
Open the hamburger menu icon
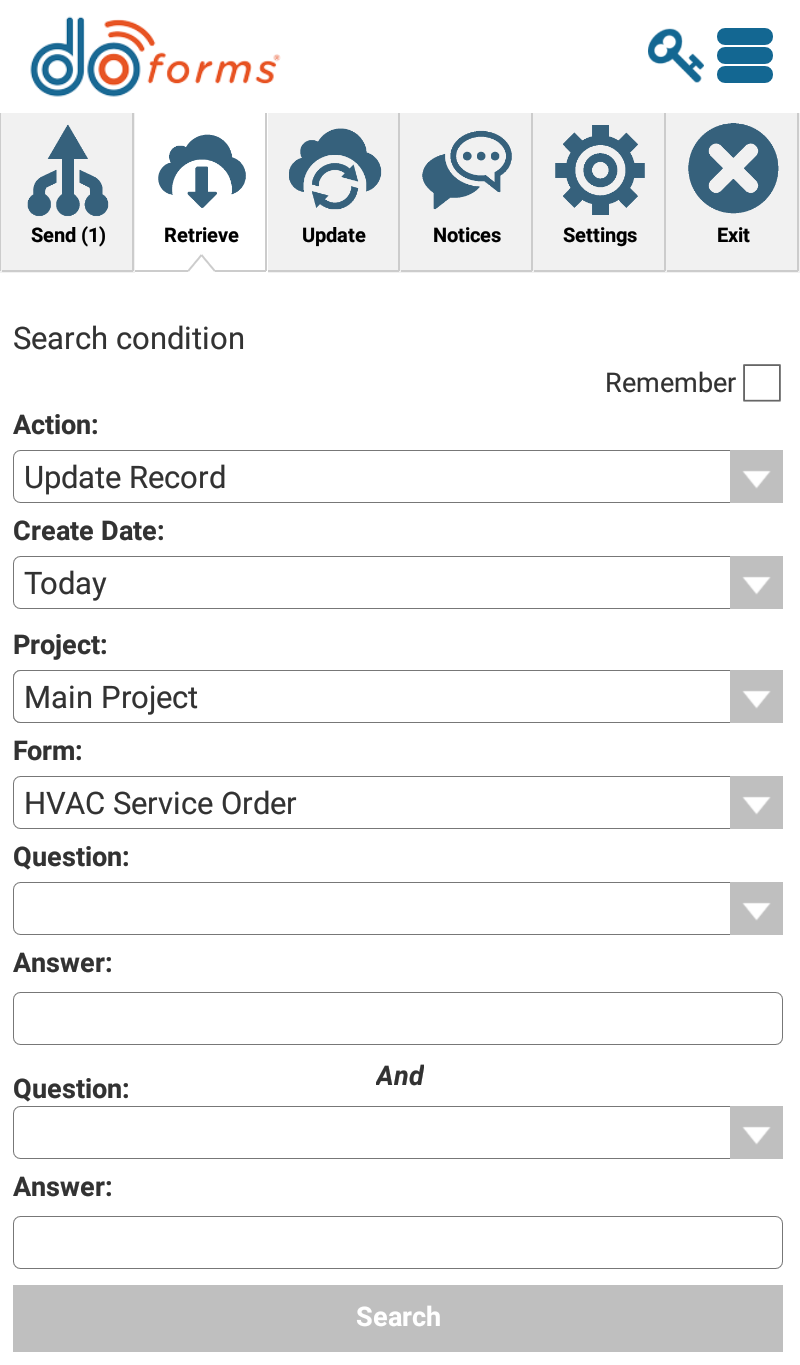pos(745,56)
